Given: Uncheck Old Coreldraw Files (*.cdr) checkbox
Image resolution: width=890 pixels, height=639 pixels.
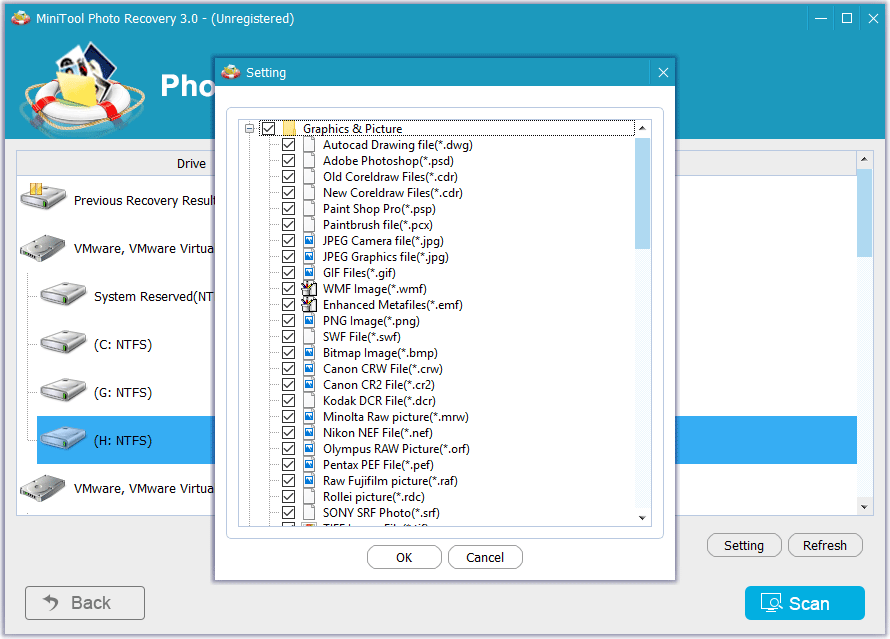Looking at the screenshot, I should (x=288, y=176).
